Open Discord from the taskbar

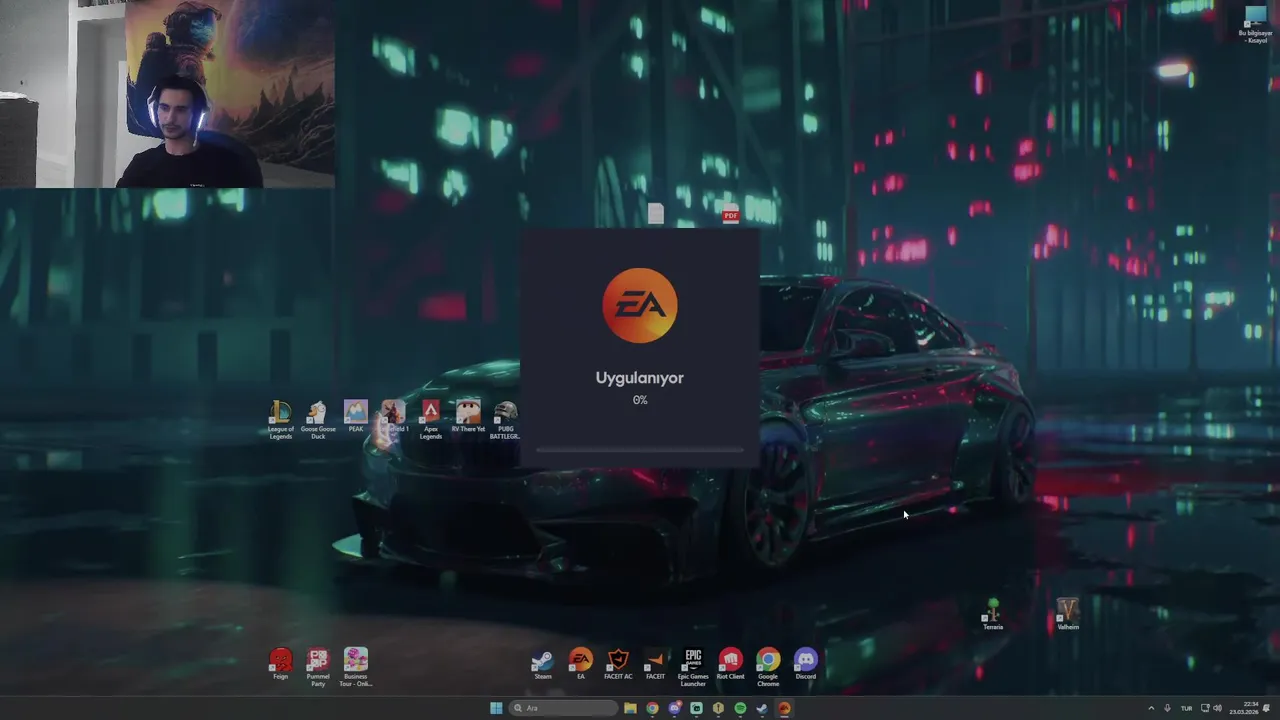pos(675,708)
